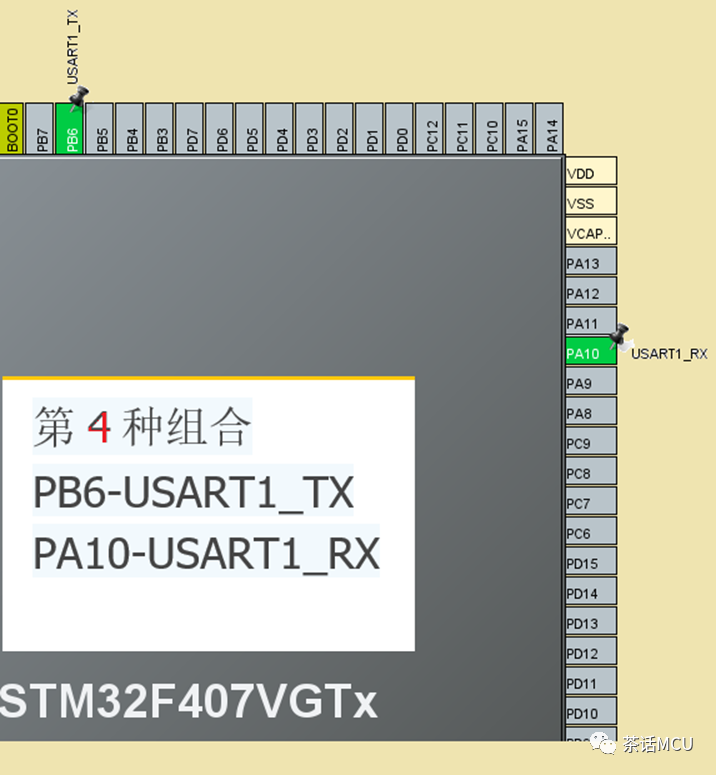This screenshot has height=775, width=716.
Task: Select pin PB5
Action: coord(99,129)
